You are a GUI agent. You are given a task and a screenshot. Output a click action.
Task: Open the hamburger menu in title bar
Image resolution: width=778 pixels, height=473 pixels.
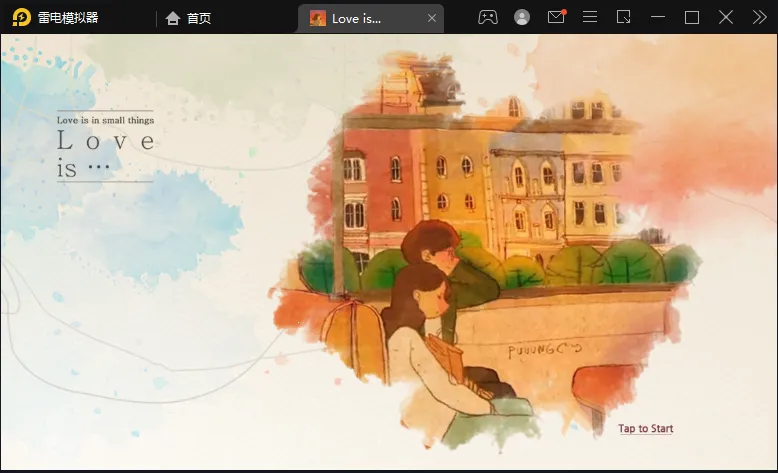pos(590,17)
